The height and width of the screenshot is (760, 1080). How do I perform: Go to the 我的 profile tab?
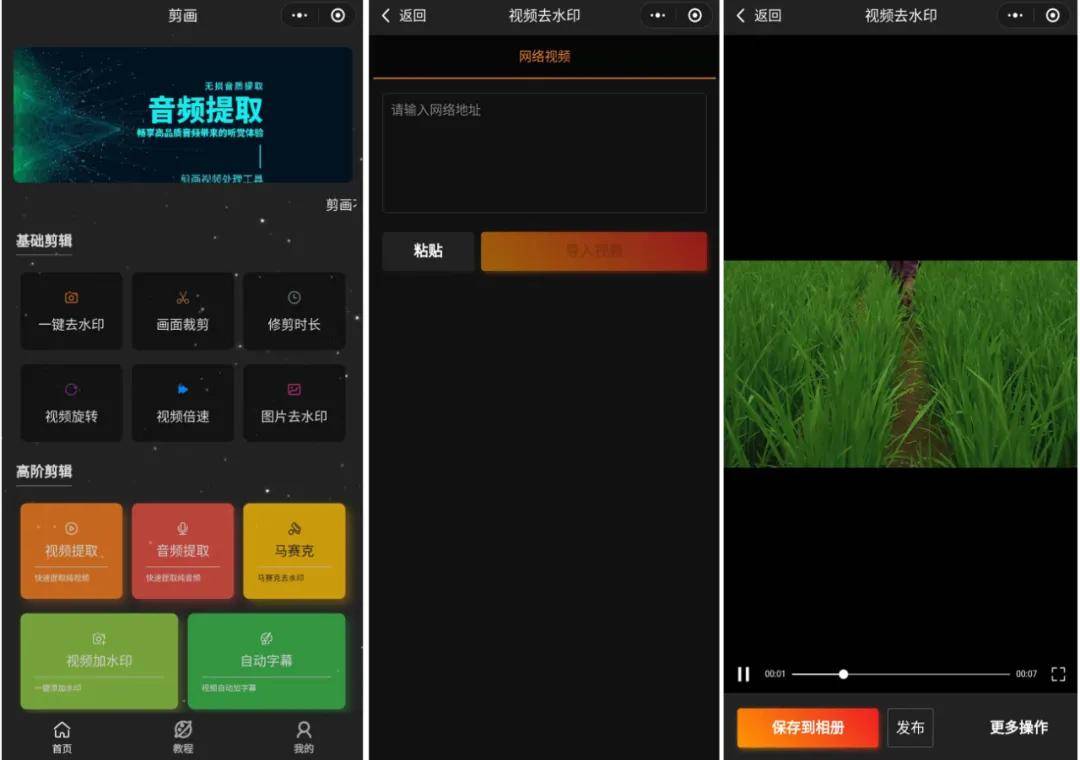[304, 736]
